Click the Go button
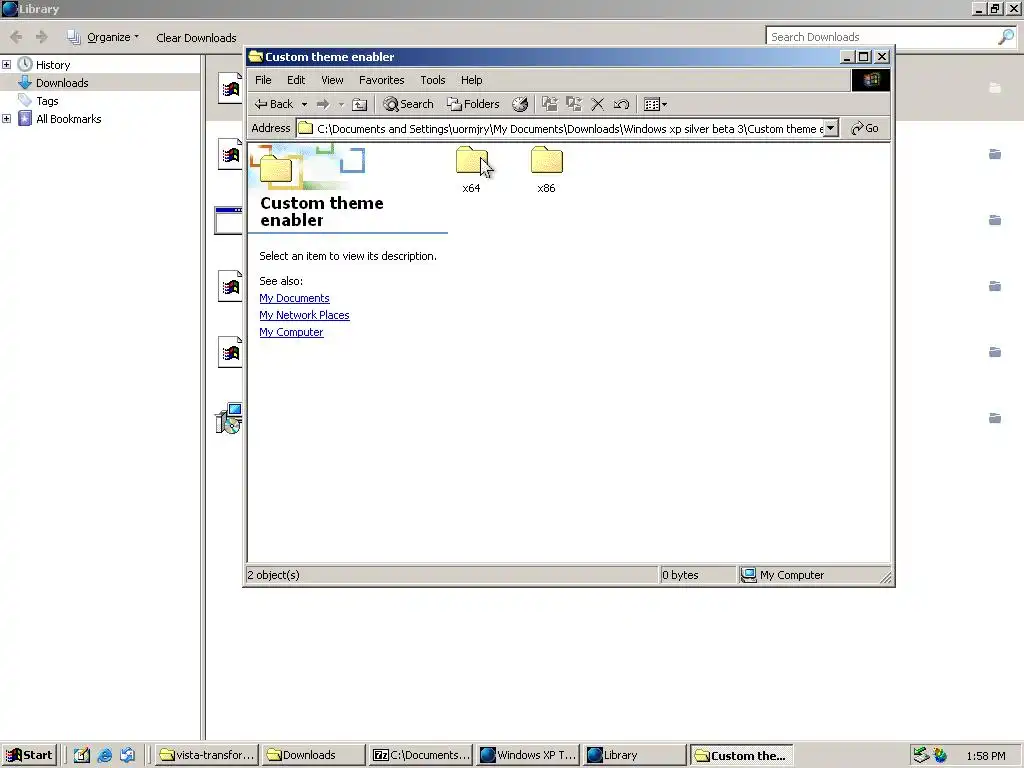This screenshot has height=768, width=1024. (865, 129)
